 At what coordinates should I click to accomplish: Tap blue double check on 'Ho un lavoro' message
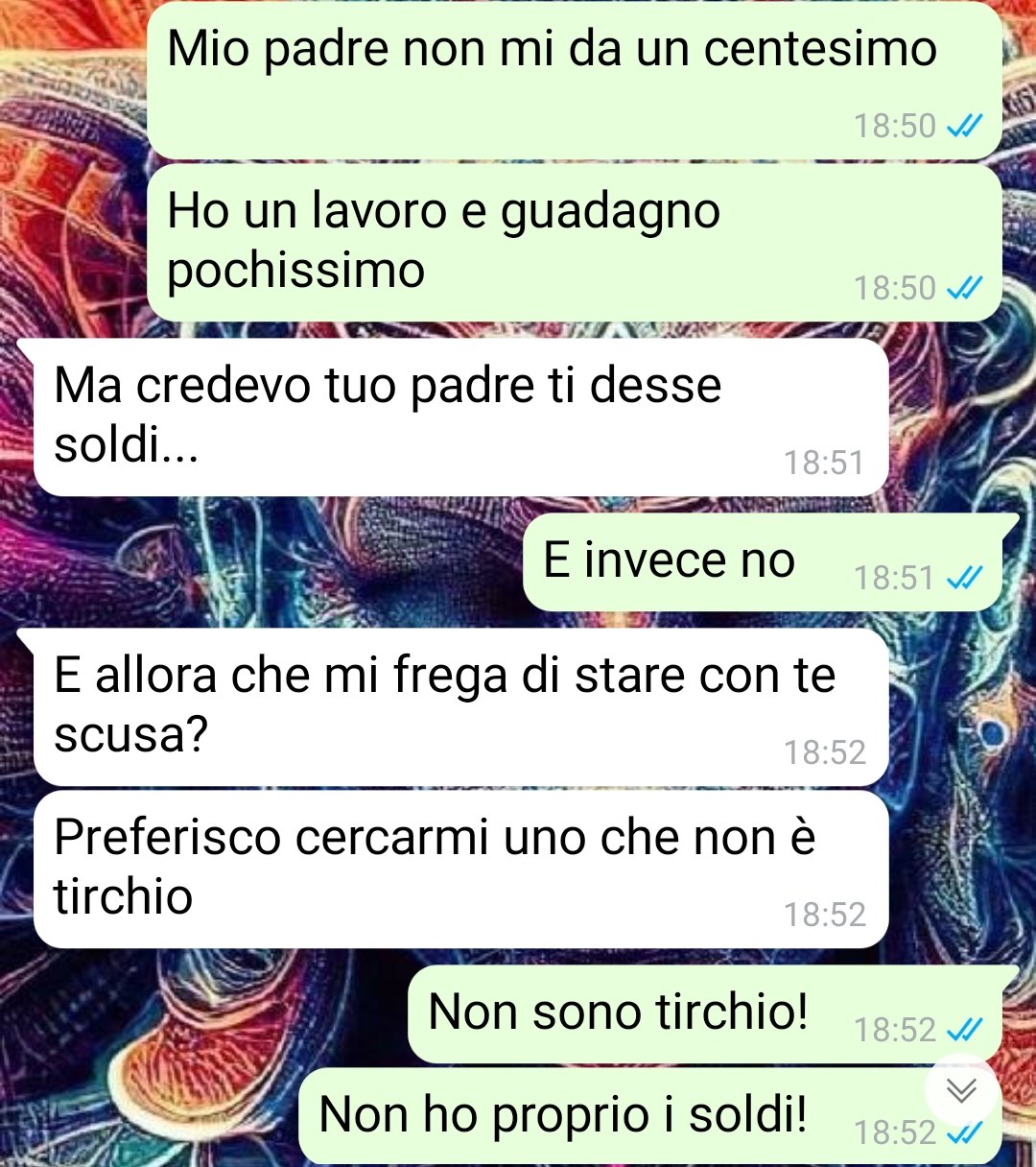click(964, 288)
